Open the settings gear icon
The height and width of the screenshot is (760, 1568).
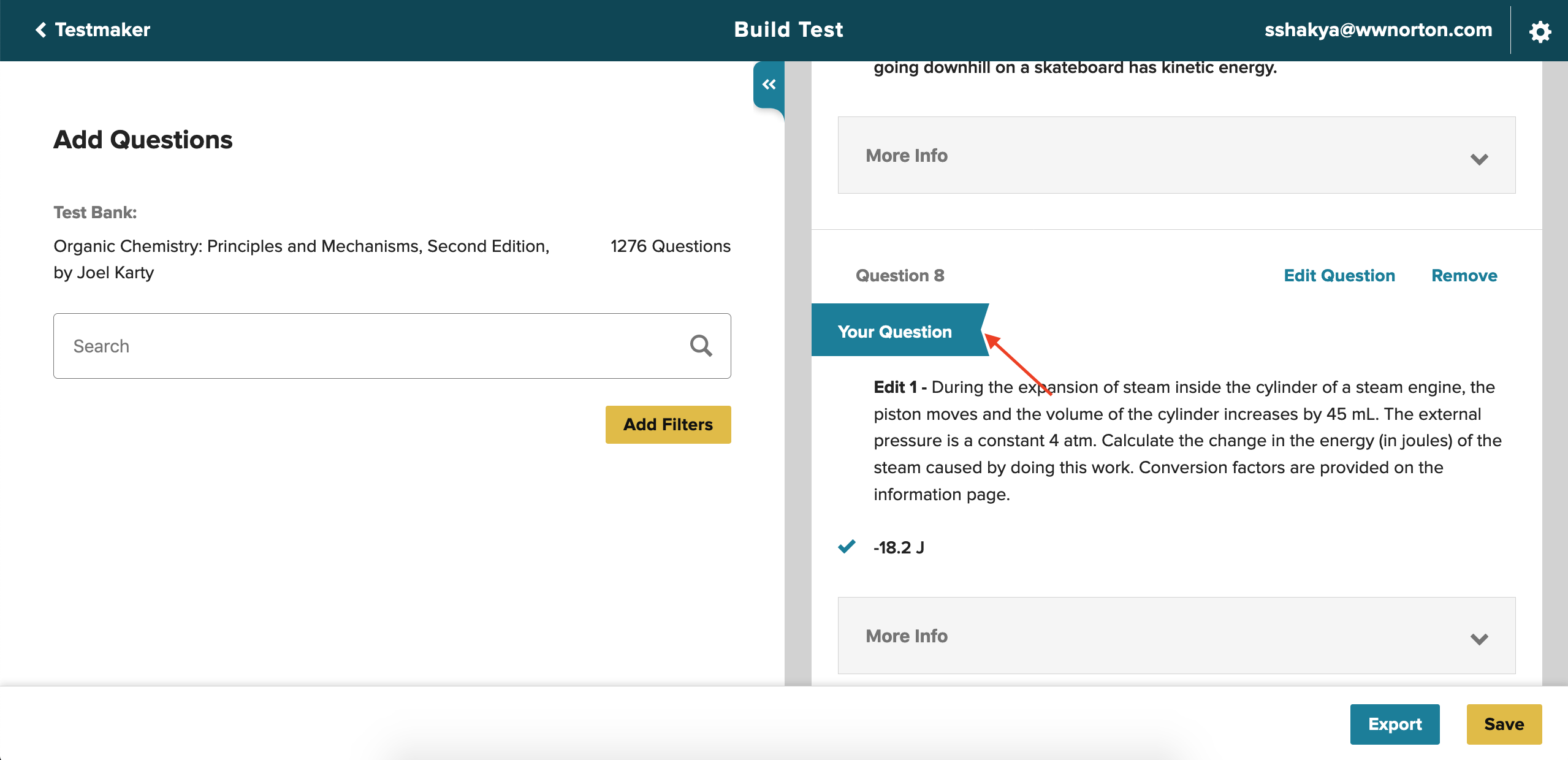(1539, 31)
